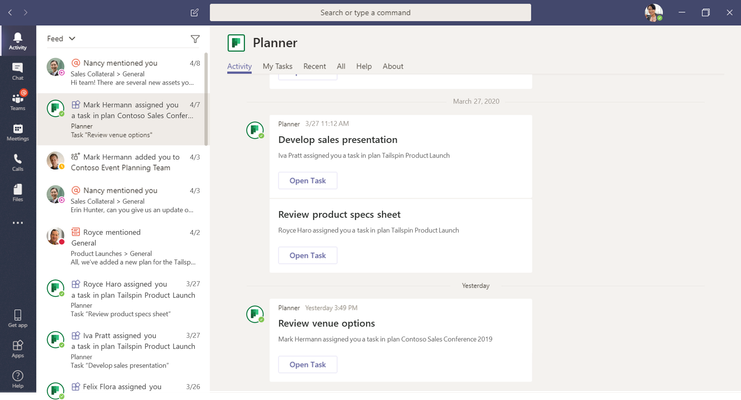Click the new chat compose icon

tap(195, 13)
